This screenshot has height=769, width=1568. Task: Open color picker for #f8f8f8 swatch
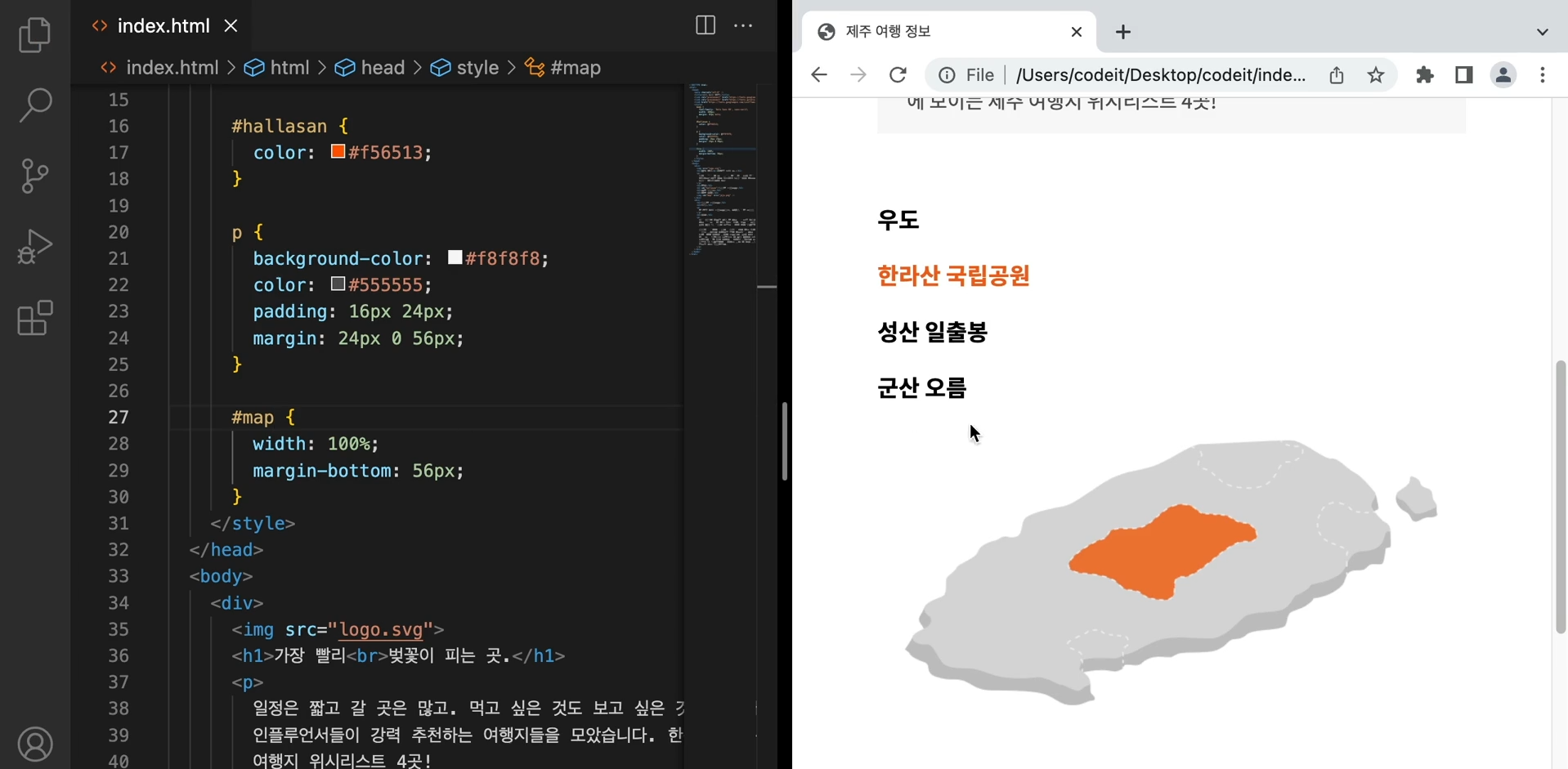(455, 257)
